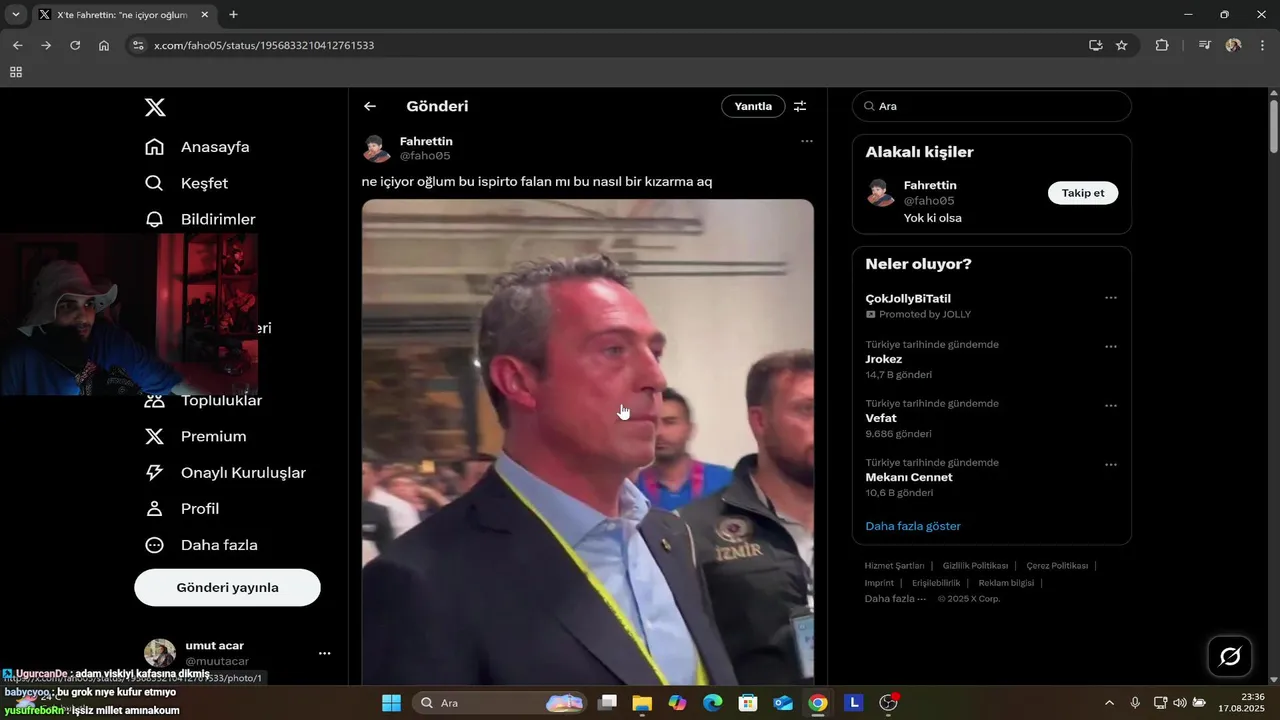
Task: Open File Explorer from the taskbar
Action: 641,703
